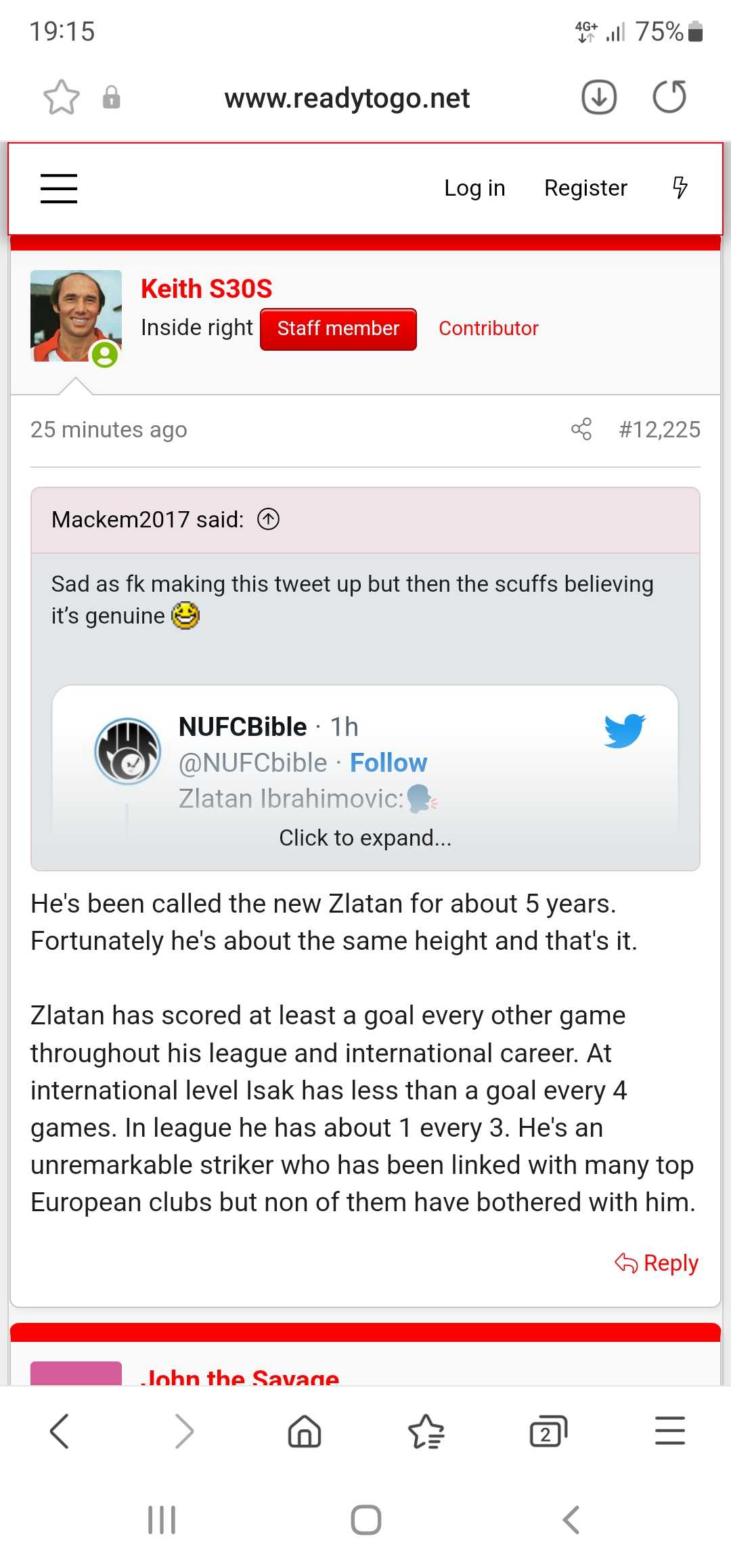Screen dimensions: 731x1568
Task: Share post using the share icon
Action: (x=581, y=429)
